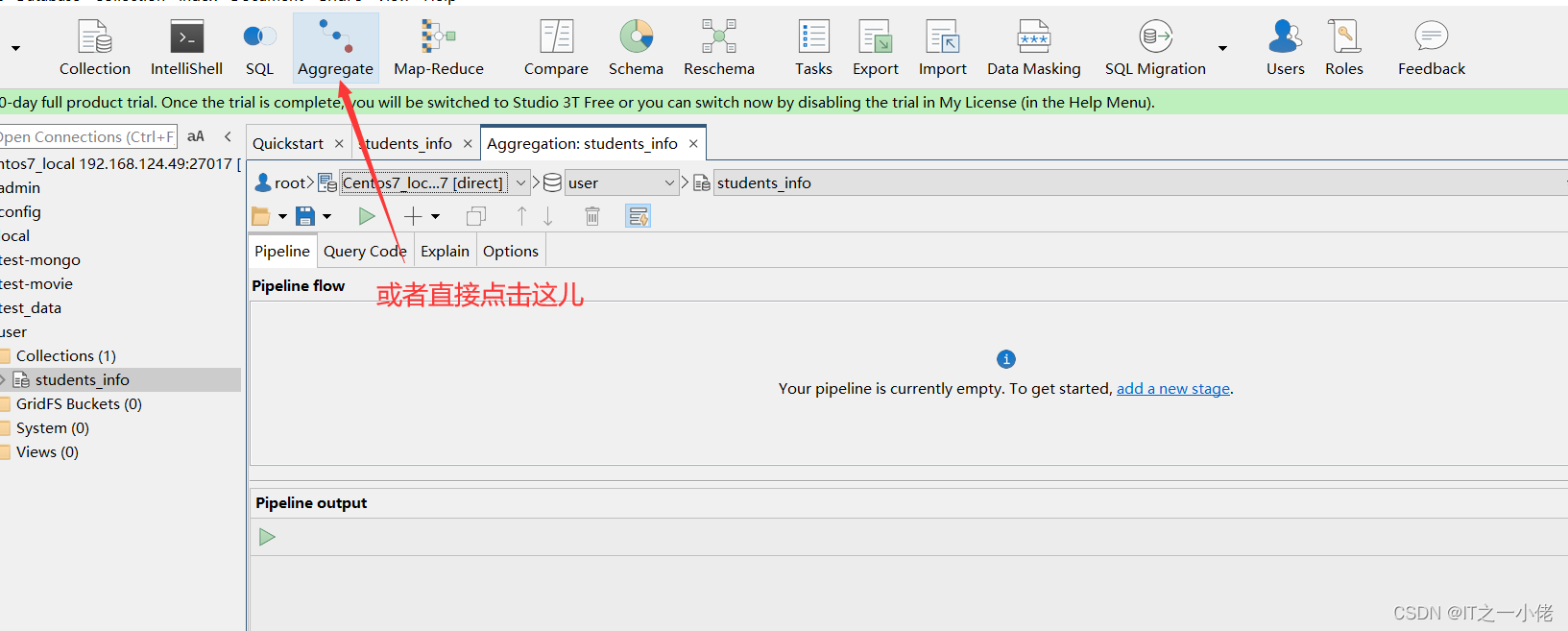This screenshot has width=1568, height=631.
Task: Click the delete stage trash icon
Action: coord(592,216)
